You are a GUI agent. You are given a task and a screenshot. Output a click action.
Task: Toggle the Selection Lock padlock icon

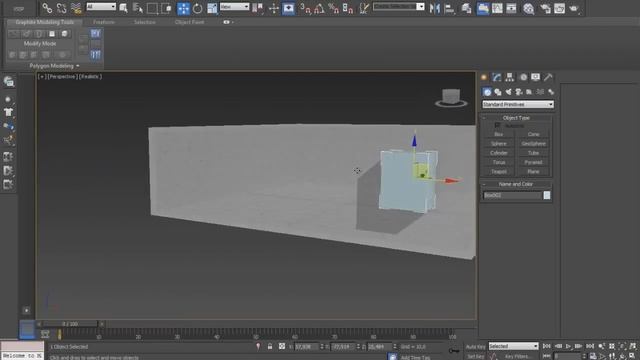click(270, 347)
